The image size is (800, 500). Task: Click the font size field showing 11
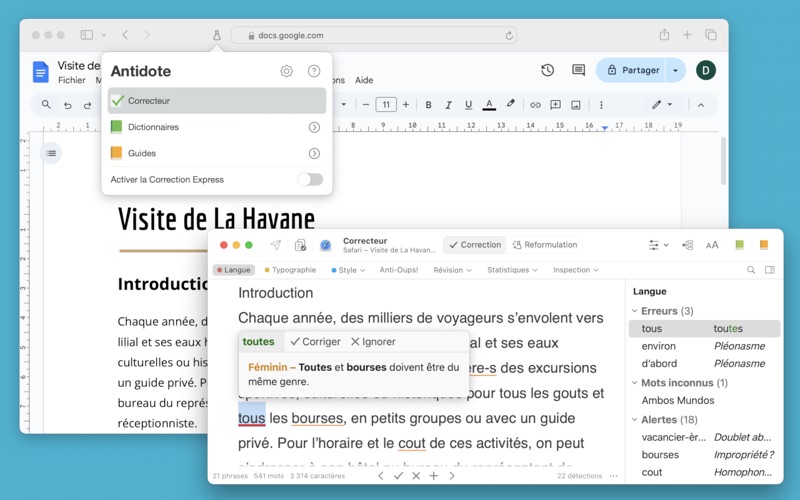pyautogui.click(x=386, y=105)
